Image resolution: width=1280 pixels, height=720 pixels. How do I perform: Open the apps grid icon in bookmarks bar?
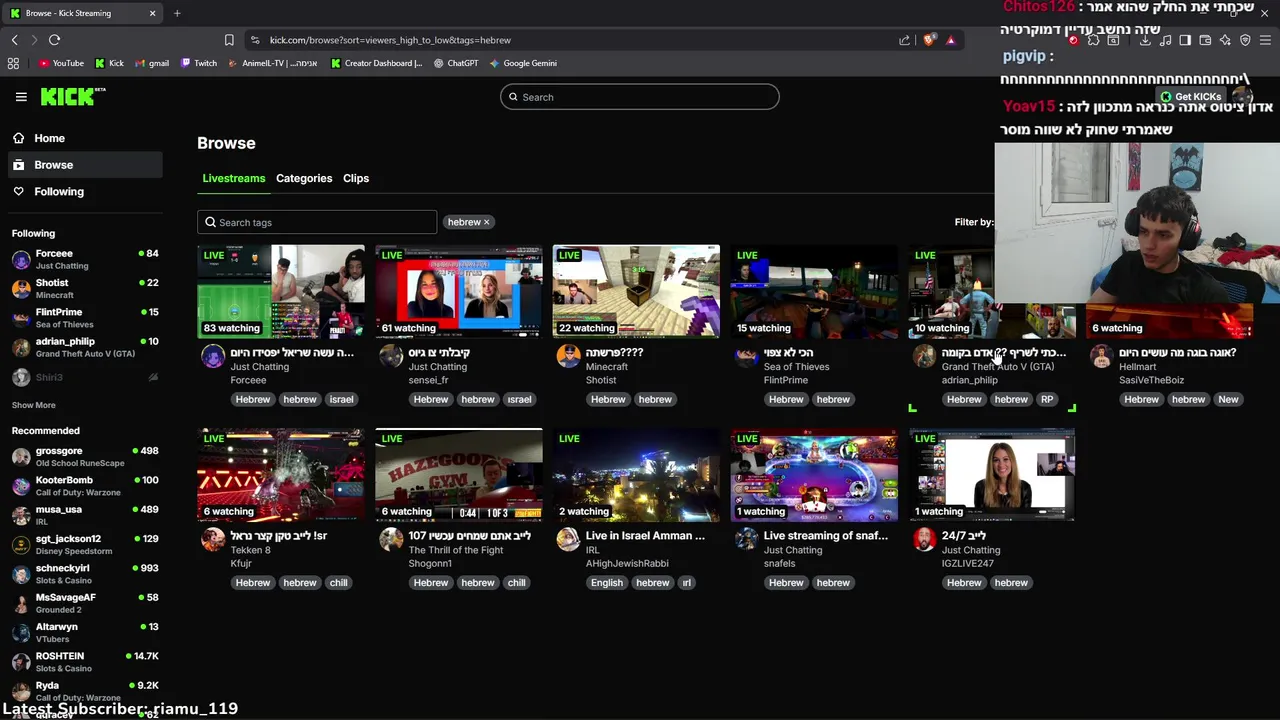[13, 63]
